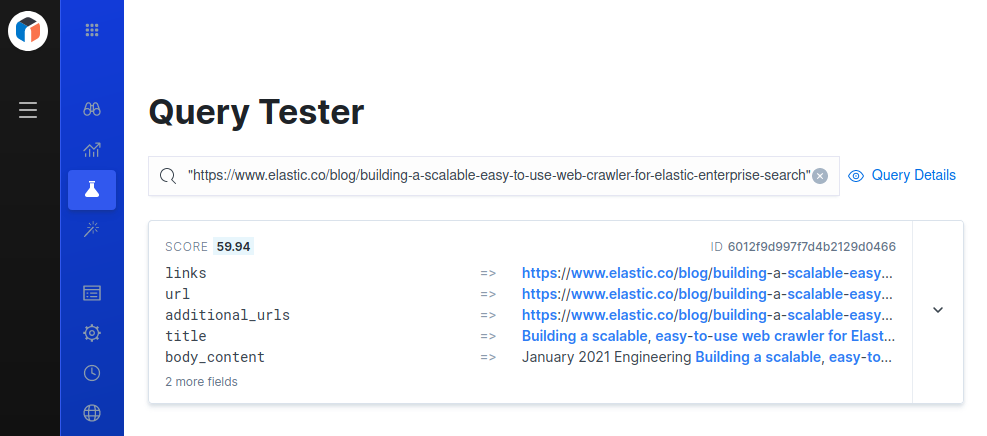Open the settings gear icon in sidebar

coord(92,333)
